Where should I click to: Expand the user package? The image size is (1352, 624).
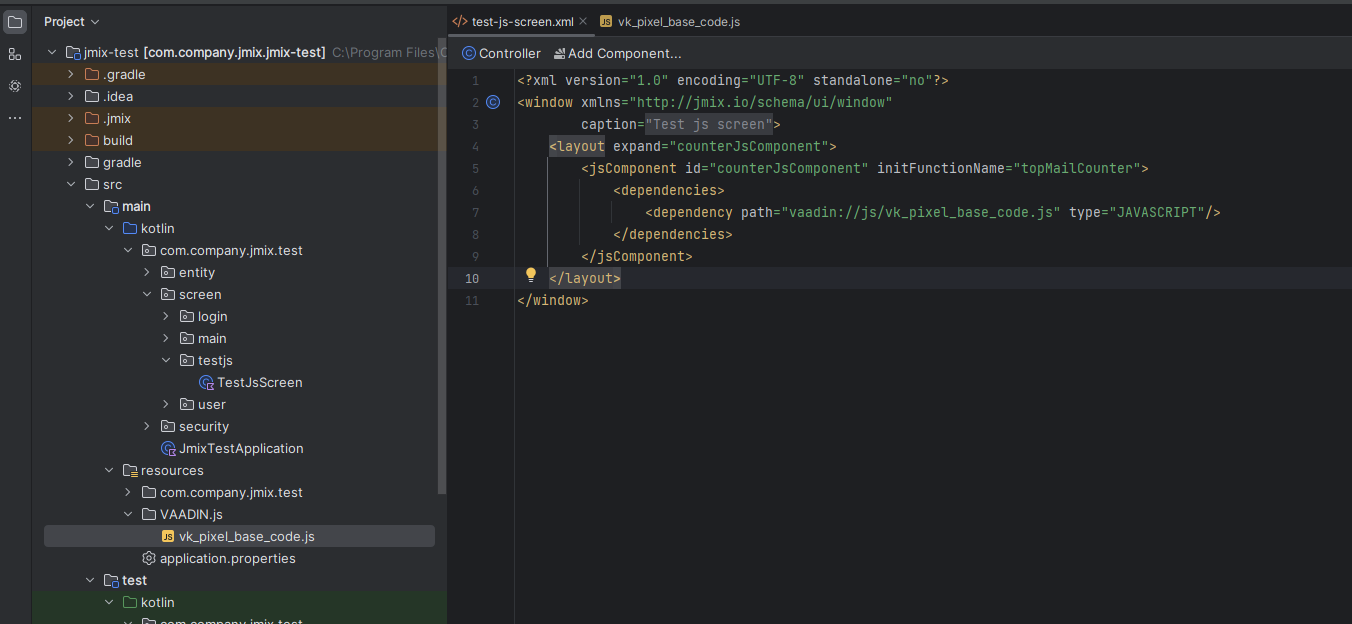click(166, 404)
